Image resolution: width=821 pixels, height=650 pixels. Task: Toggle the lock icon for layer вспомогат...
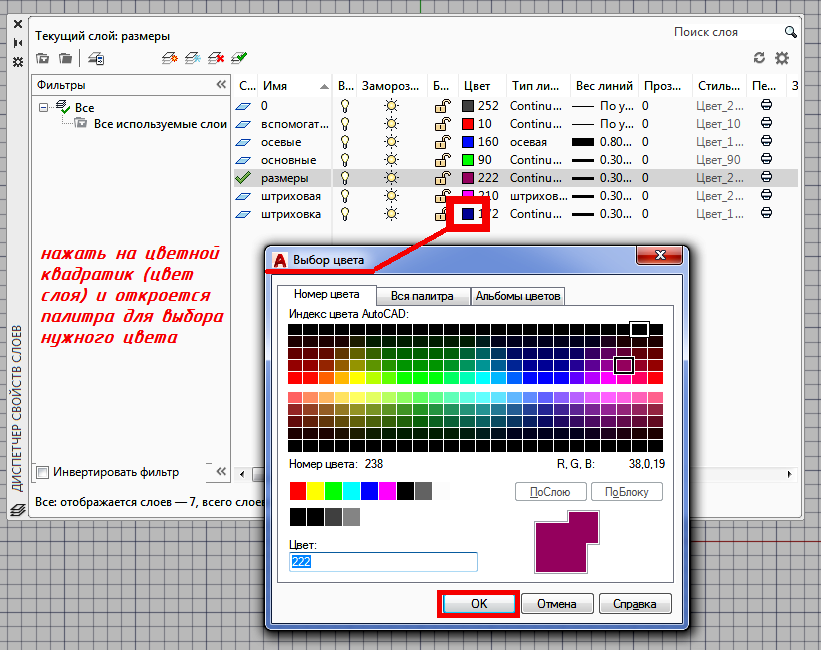coord(440,124)
